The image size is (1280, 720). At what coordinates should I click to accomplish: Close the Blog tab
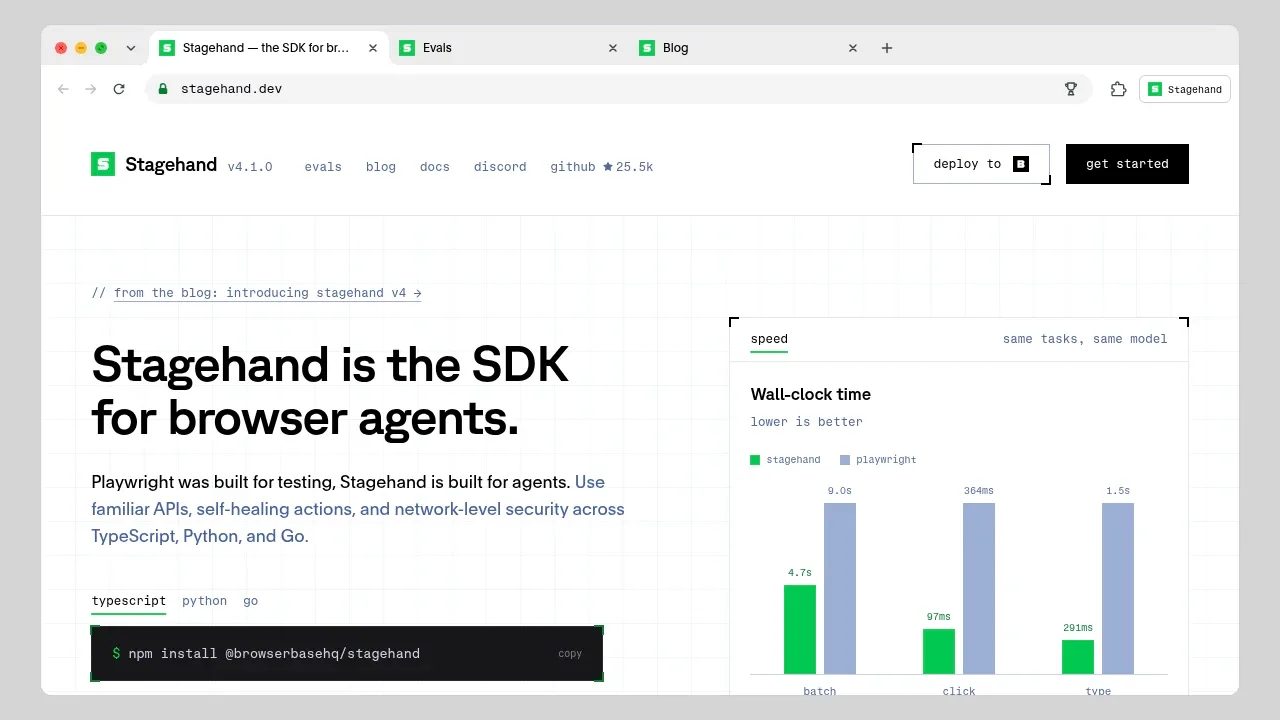(x=853, y=48)
